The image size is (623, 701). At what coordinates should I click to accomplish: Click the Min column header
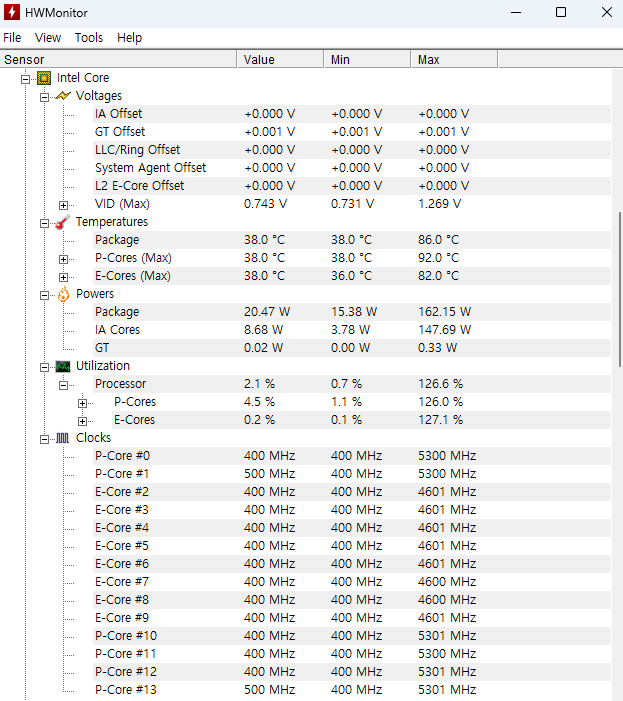(x=367, y=59)
